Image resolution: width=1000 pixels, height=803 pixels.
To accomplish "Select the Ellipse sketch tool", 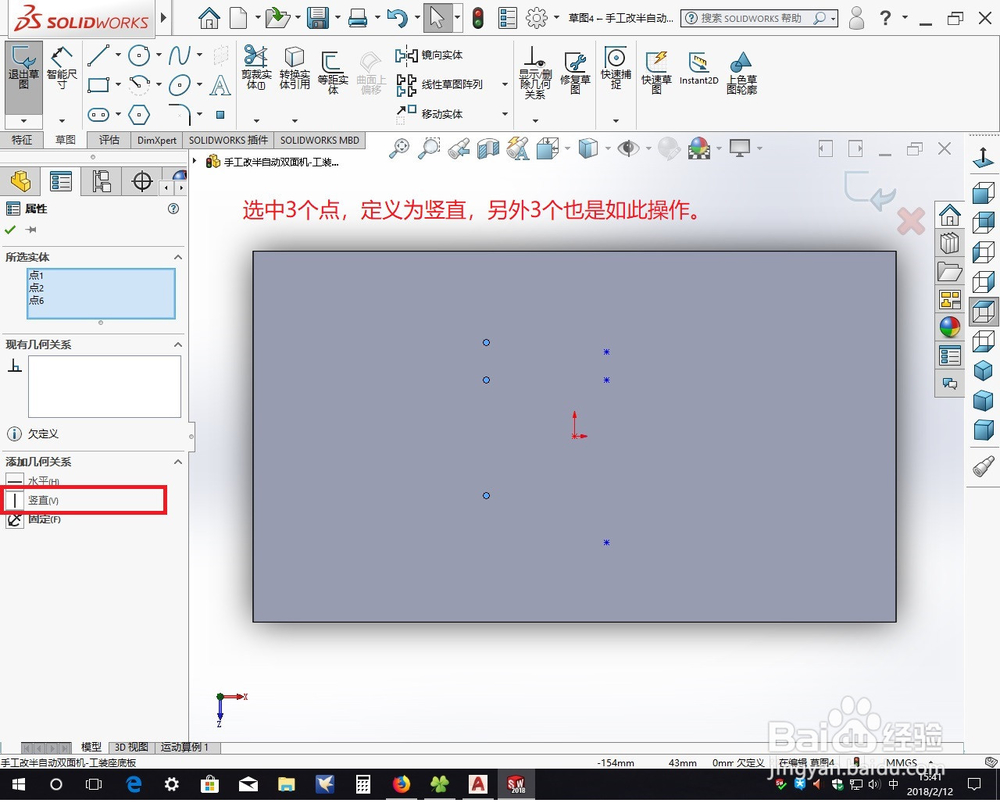I will [179, 85].
